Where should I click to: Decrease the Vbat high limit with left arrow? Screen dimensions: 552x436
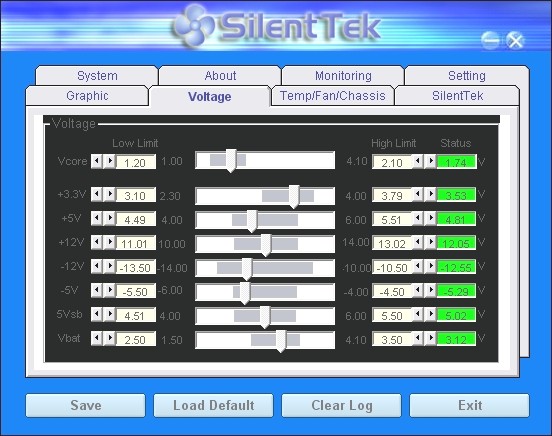418,338
